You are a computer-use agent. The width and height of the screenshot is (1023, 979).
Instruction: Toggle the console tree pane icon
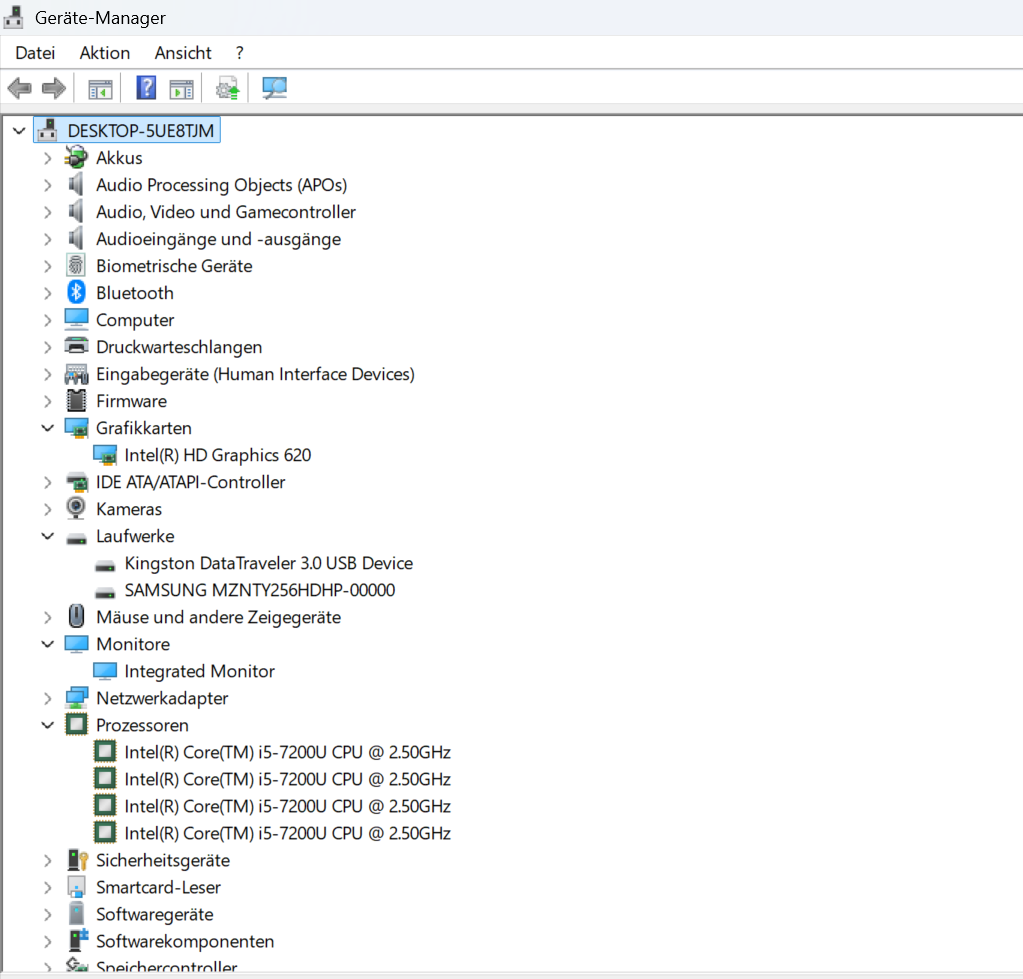100,89
